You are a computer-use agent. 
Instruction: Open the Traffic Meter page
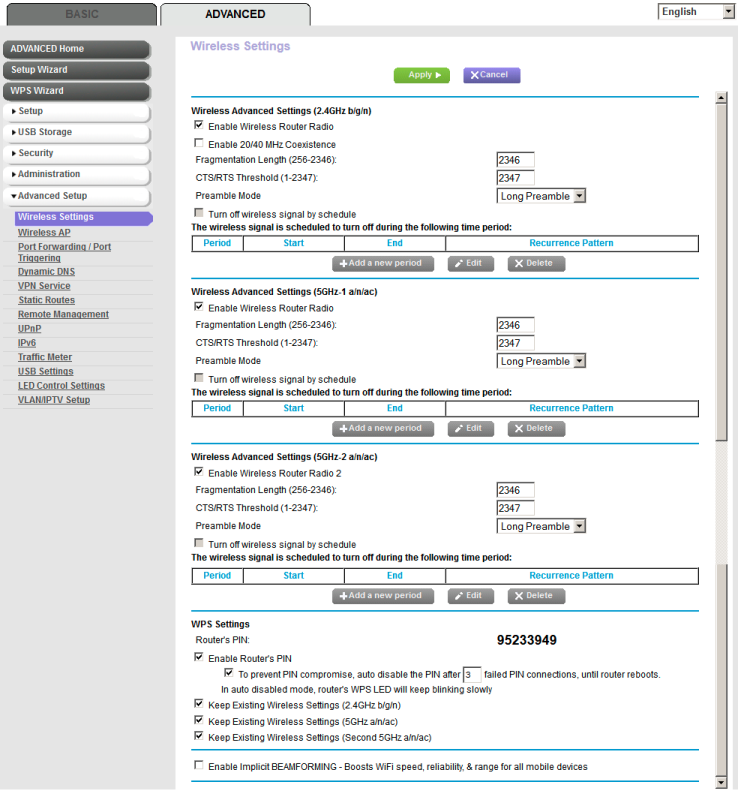[45, 357]
